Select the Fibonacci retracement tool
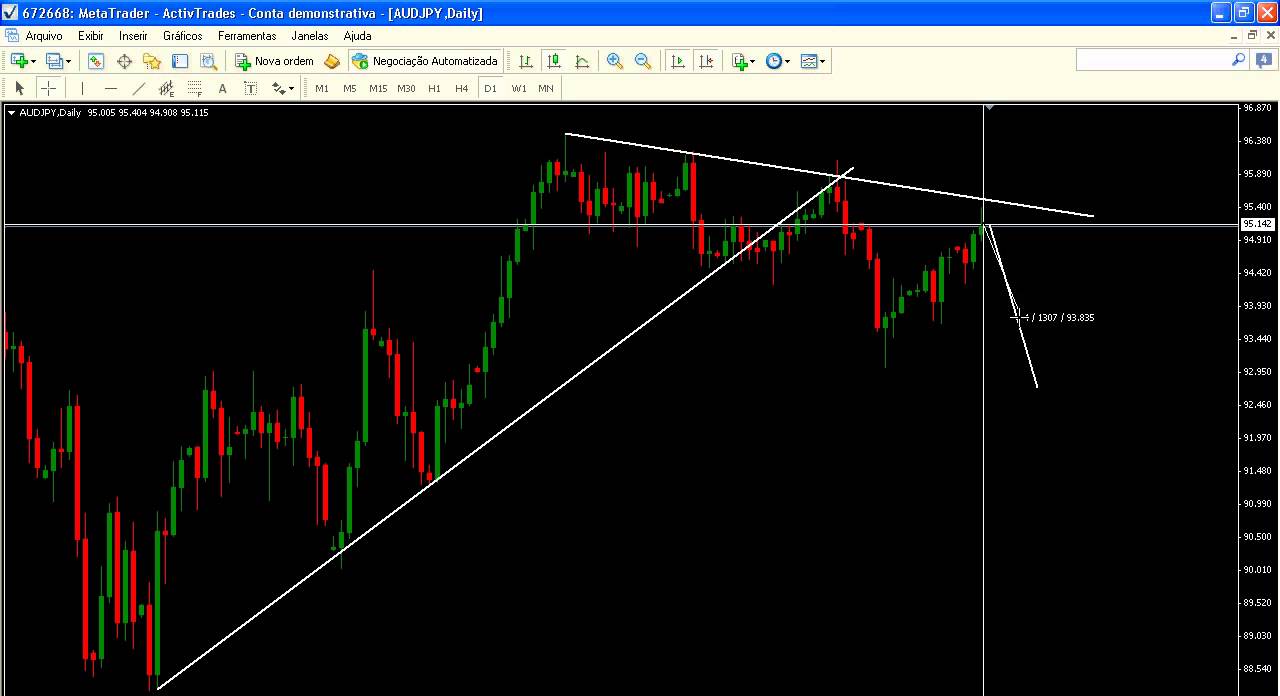This screenshot has height=696, width=1280. click(x=194, y=88)
